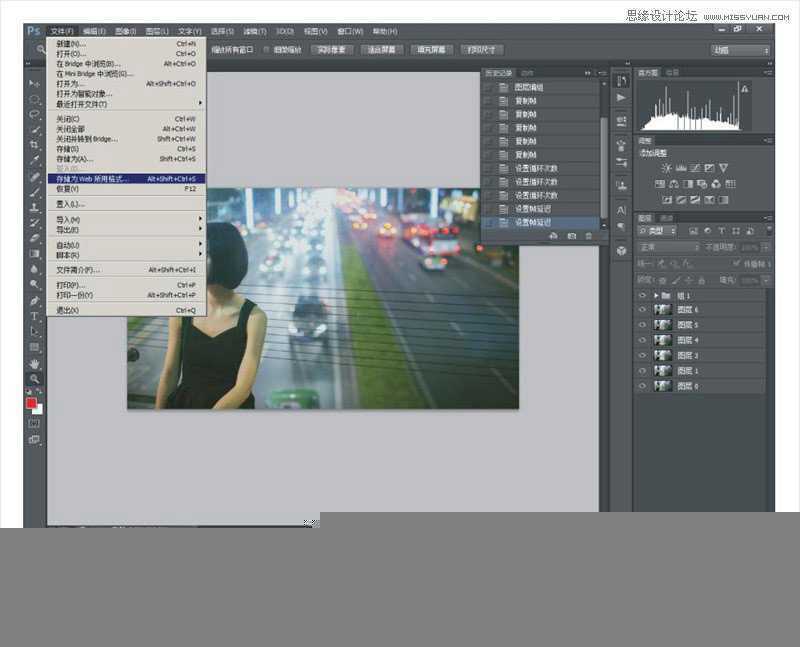This screenshot has width=800, height=647.
Task: Open the 窗口(W) menu
Action: pos(350,31)
